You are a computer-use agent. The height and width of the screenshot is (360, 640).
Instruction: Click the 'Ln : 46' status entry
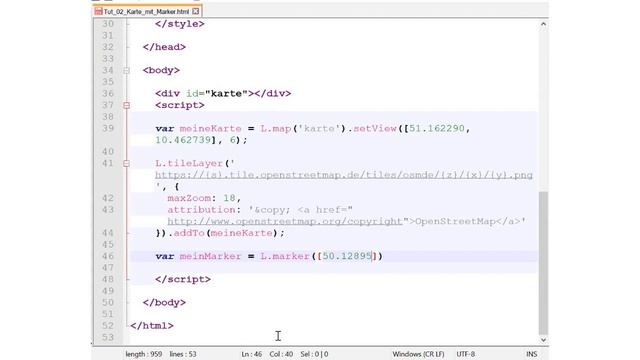(251, 354)
